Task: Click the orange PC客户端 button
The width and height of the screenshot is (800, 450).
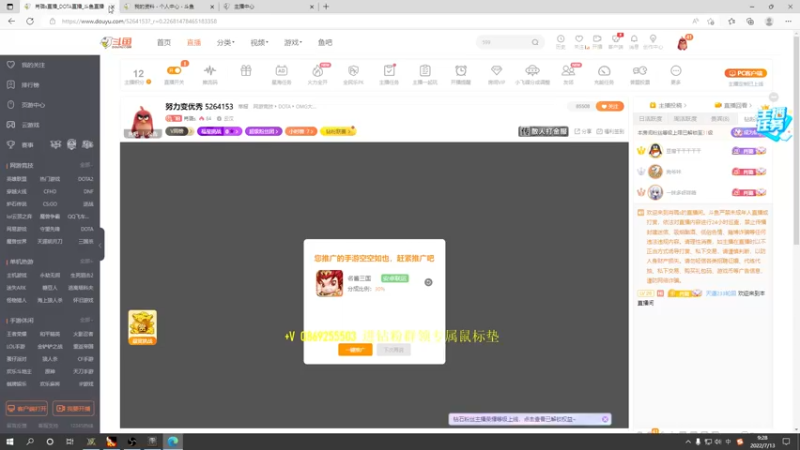Action: coord(745,73)
